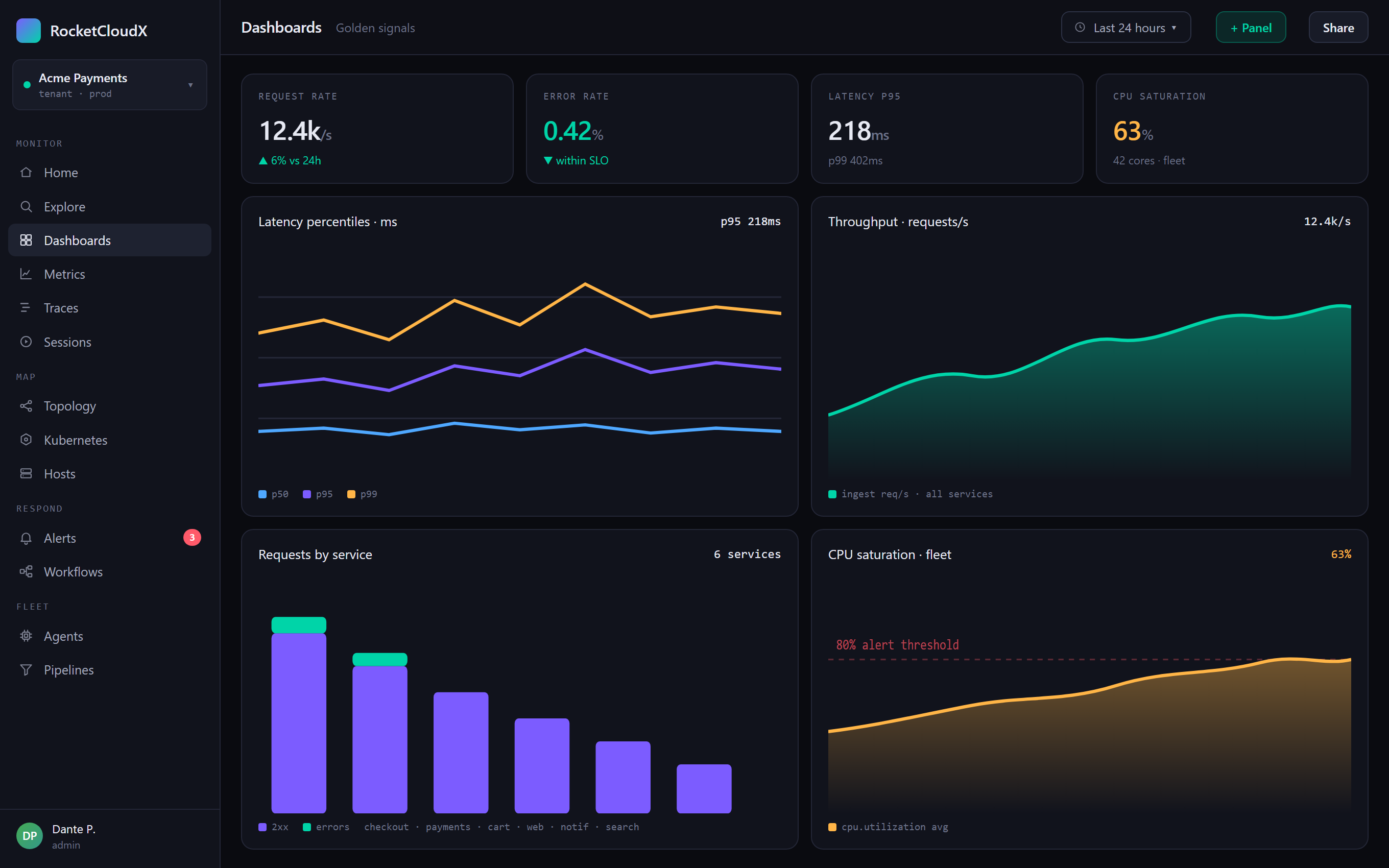Click the tallest checkout bar
1389x868 pixels.
tap(298, 724)
